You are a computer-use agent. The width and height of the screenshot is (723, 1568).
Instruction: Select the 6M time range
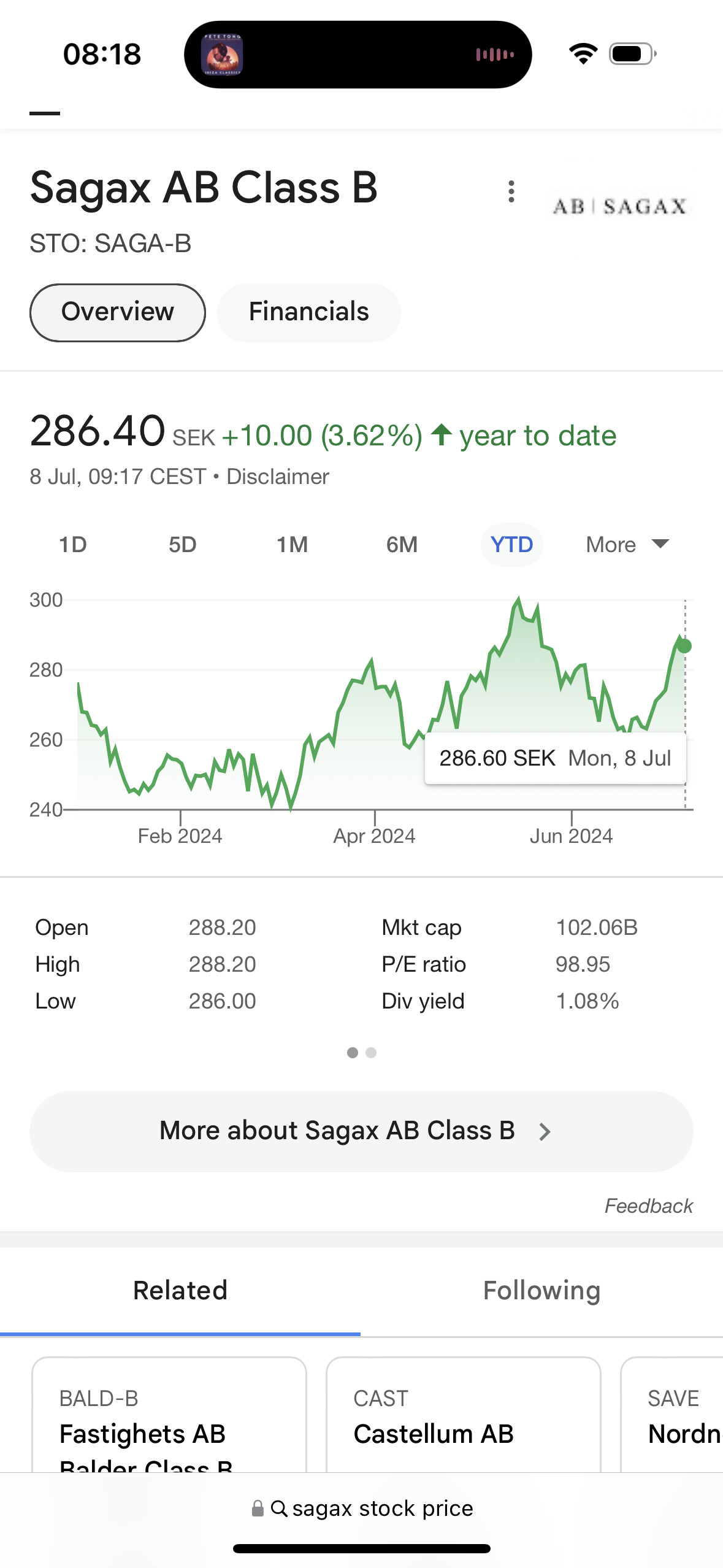(402, 545)
